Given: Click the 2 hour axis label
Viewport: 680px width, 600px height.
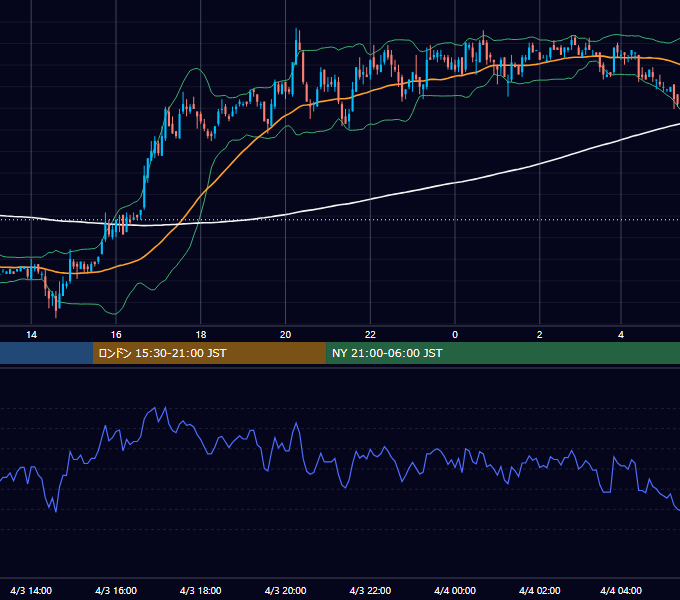Looking at the screenshot, I should tap(539, 335).
